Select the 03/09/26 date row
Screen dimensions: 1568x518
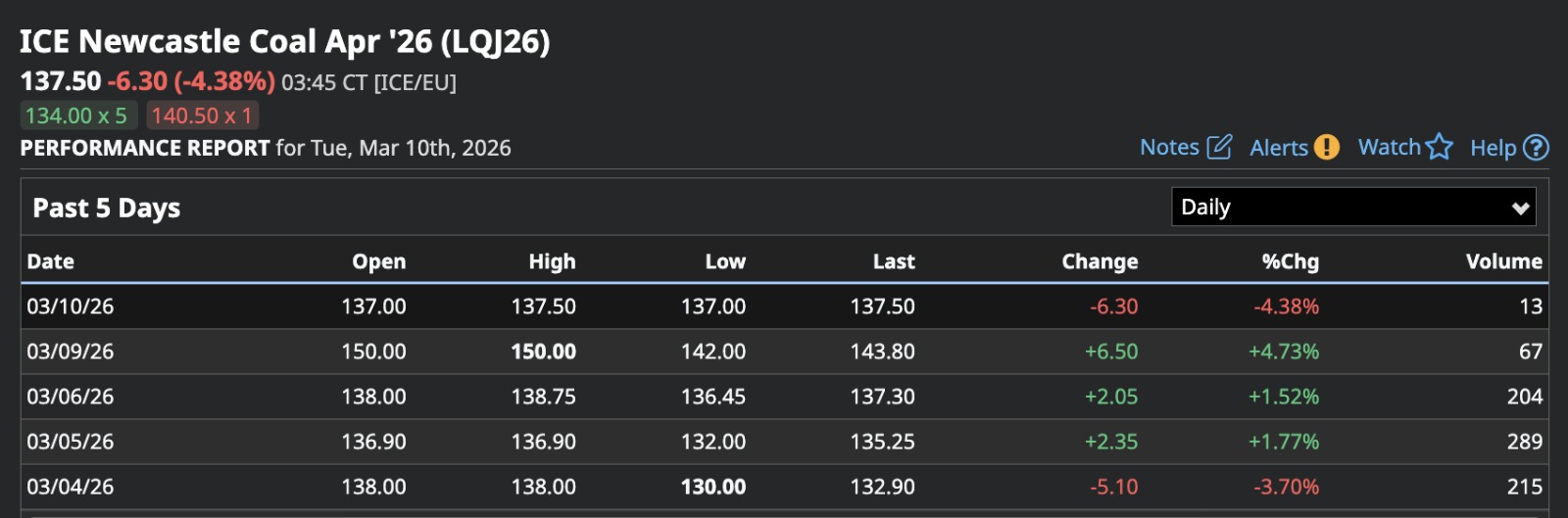pyautogui.click(x=71, y=352)
